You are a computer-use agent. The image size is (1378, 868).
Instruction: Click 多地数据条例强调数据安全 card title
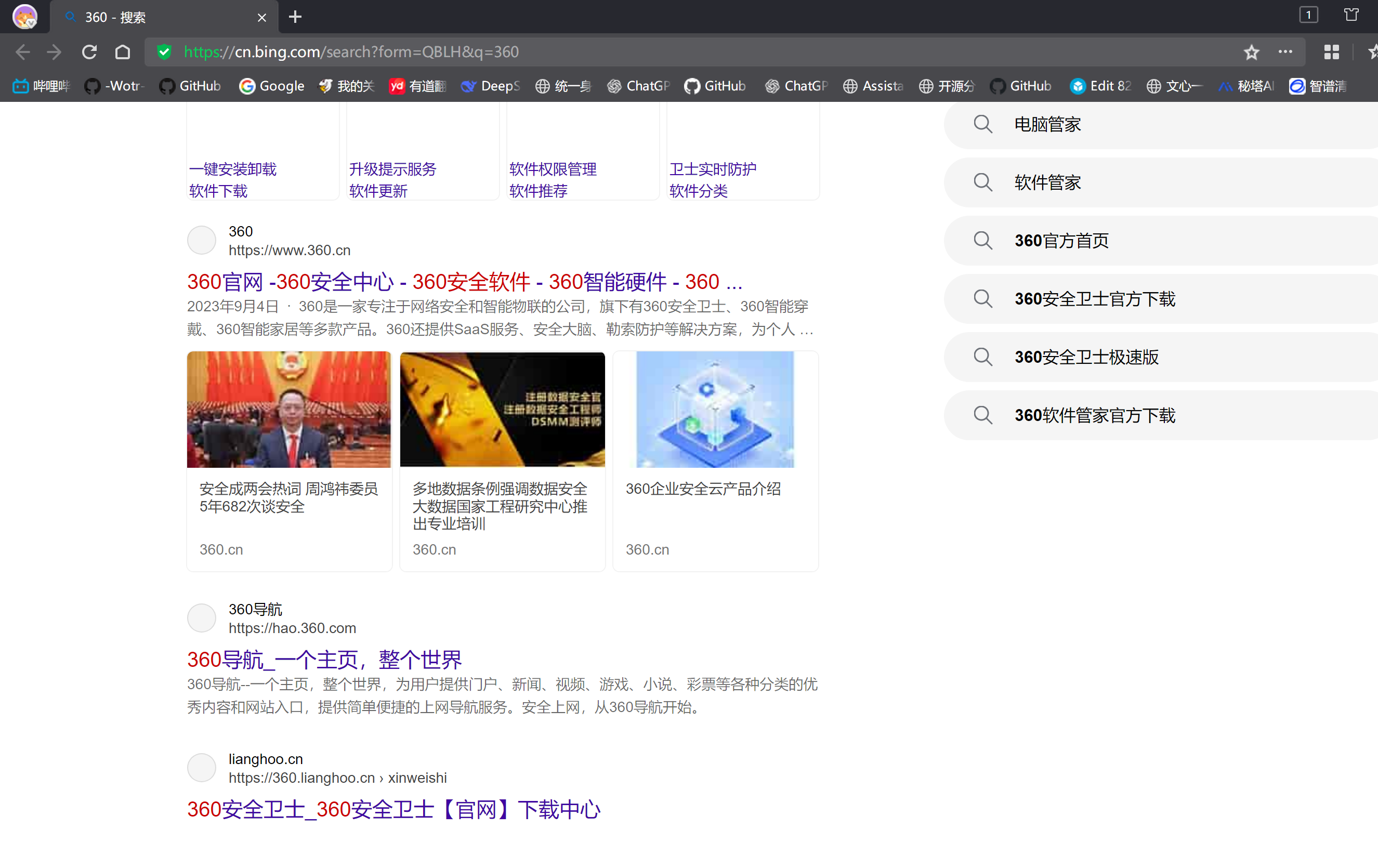pos(500,506)
